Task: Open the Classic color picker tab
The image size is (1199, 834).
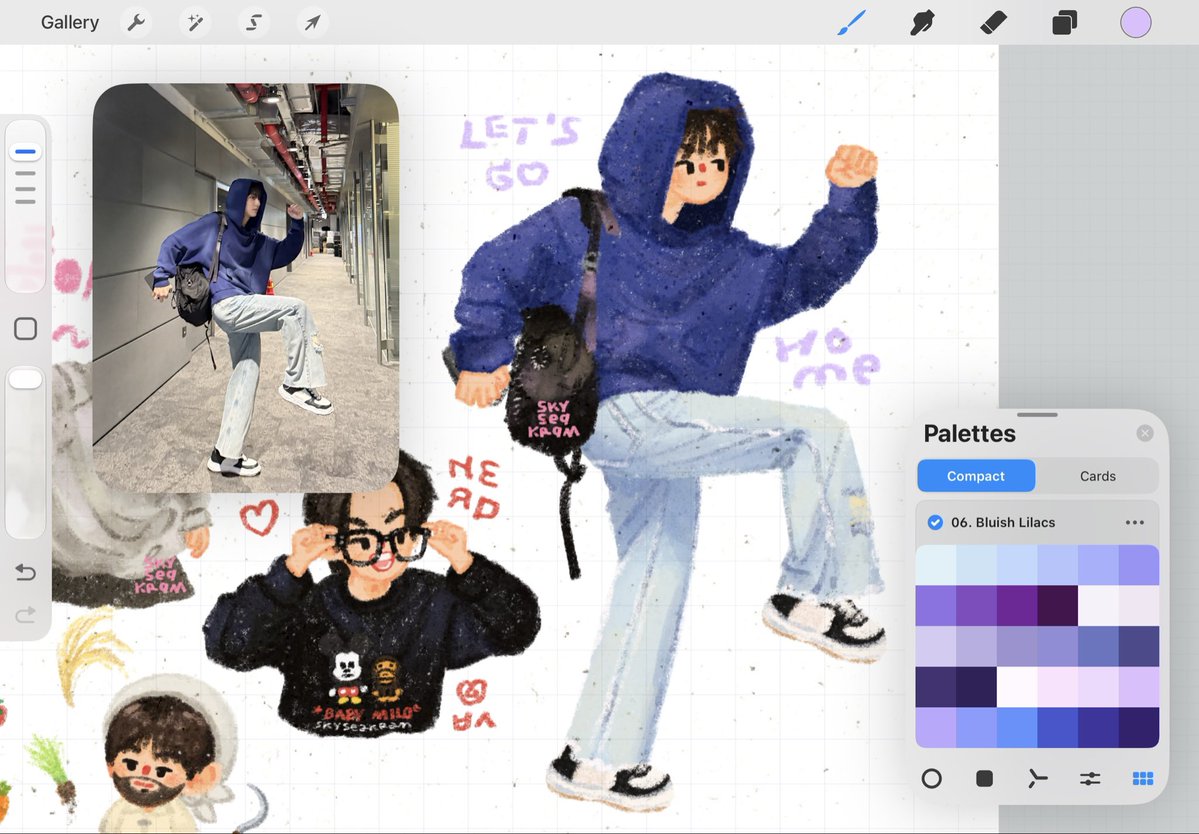Action: [x=984, y=778]
